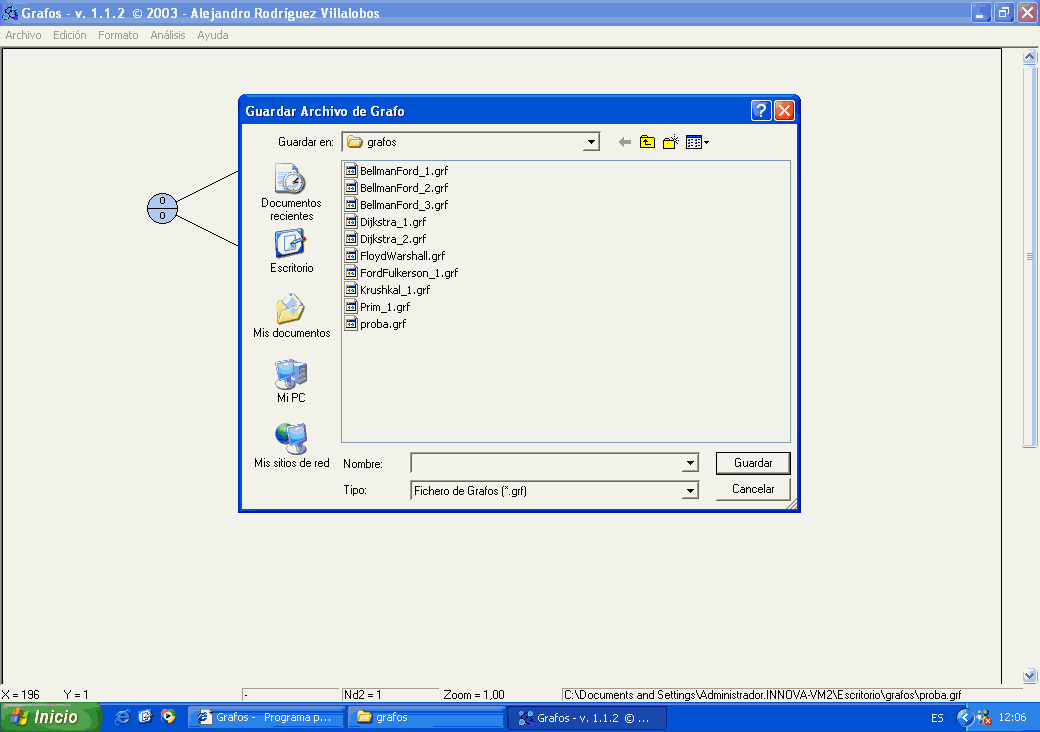
Task: Click the dialog help question-mark button
Action: pyautogui.click(x=761, y=111)
